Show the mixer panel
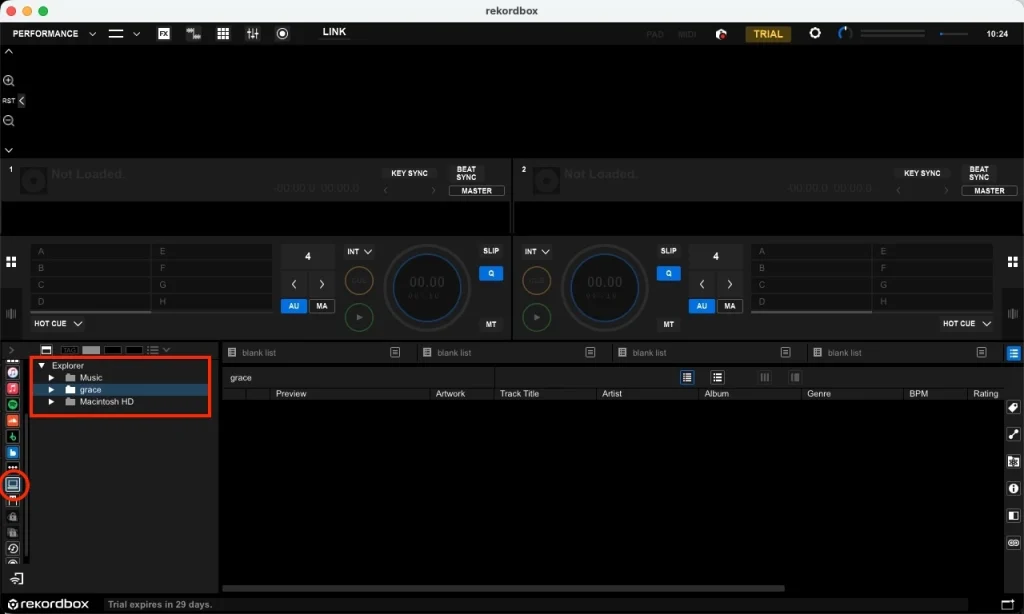The width and height of the screenshot is (1024, 614). pyautogui.click(x=253, y=33)
